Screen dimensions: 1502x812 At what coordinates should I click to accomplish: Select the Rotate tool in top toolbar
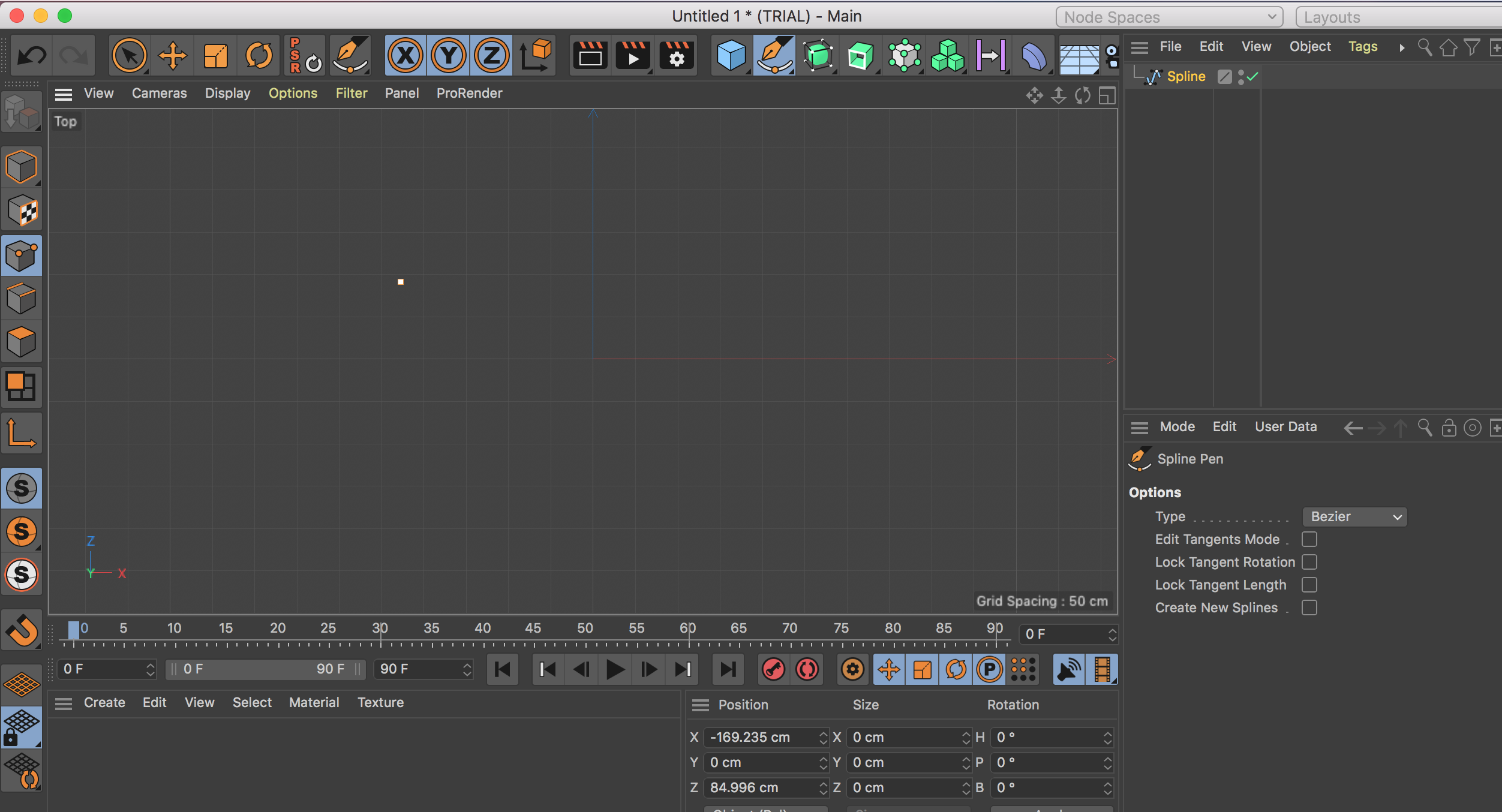259,56
